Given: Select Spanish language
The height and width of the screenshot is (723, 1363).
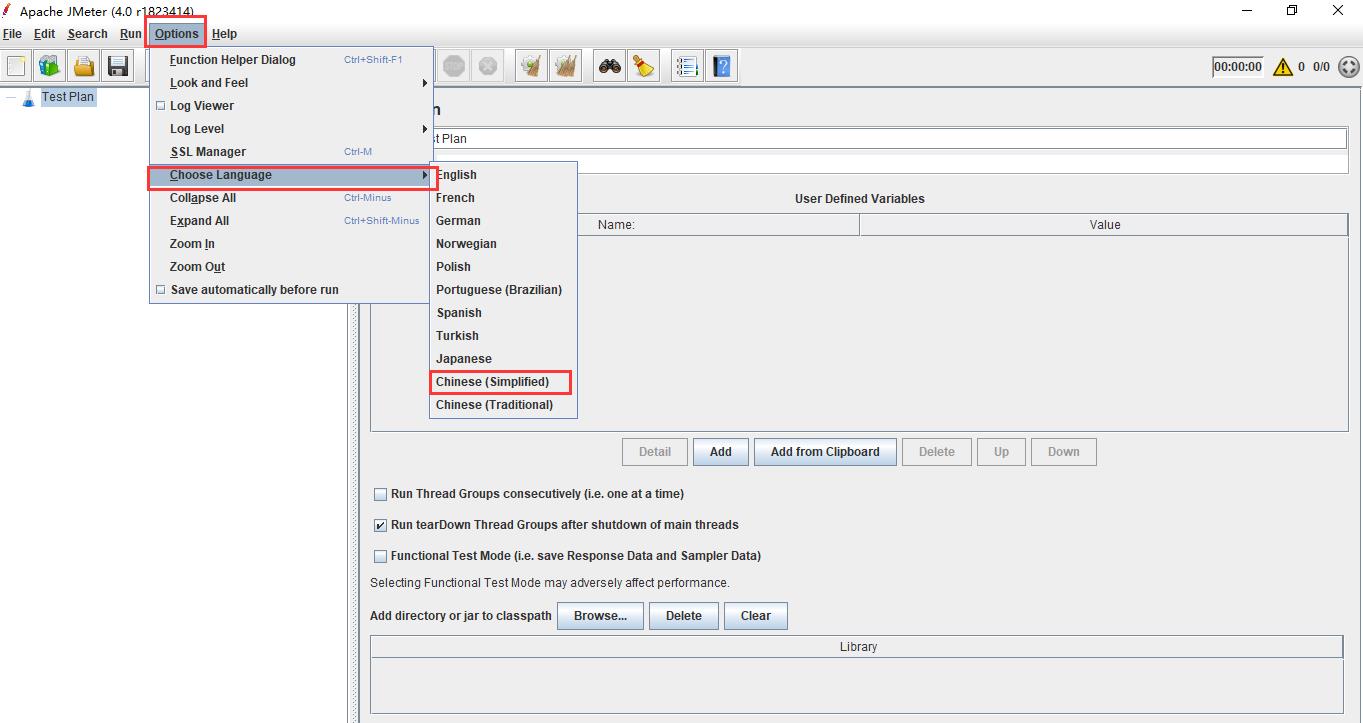Looking at the screenshot, I should 503,313.
